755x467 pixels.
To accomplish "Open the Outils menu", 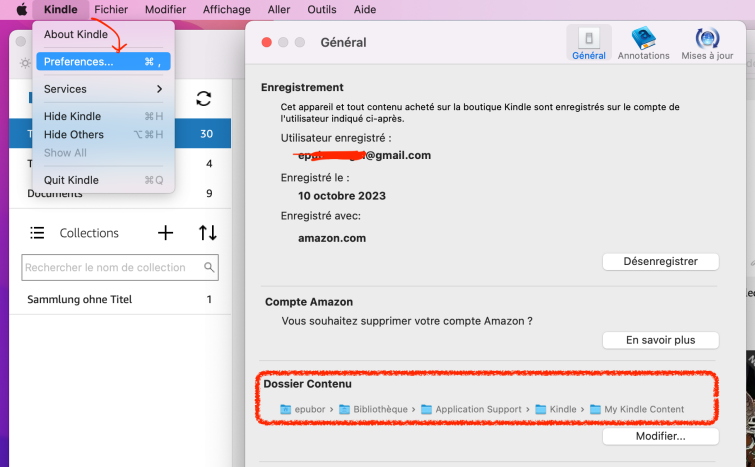I will point(322,10).
